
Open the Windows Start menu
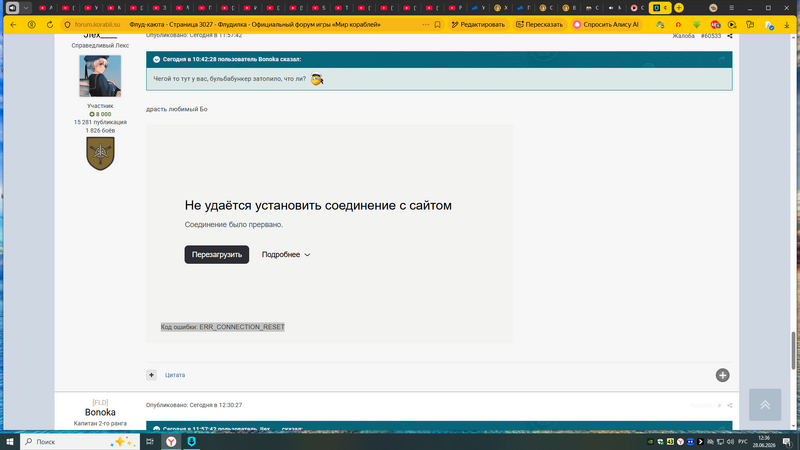pyautogui.click(x=10, y=441)
